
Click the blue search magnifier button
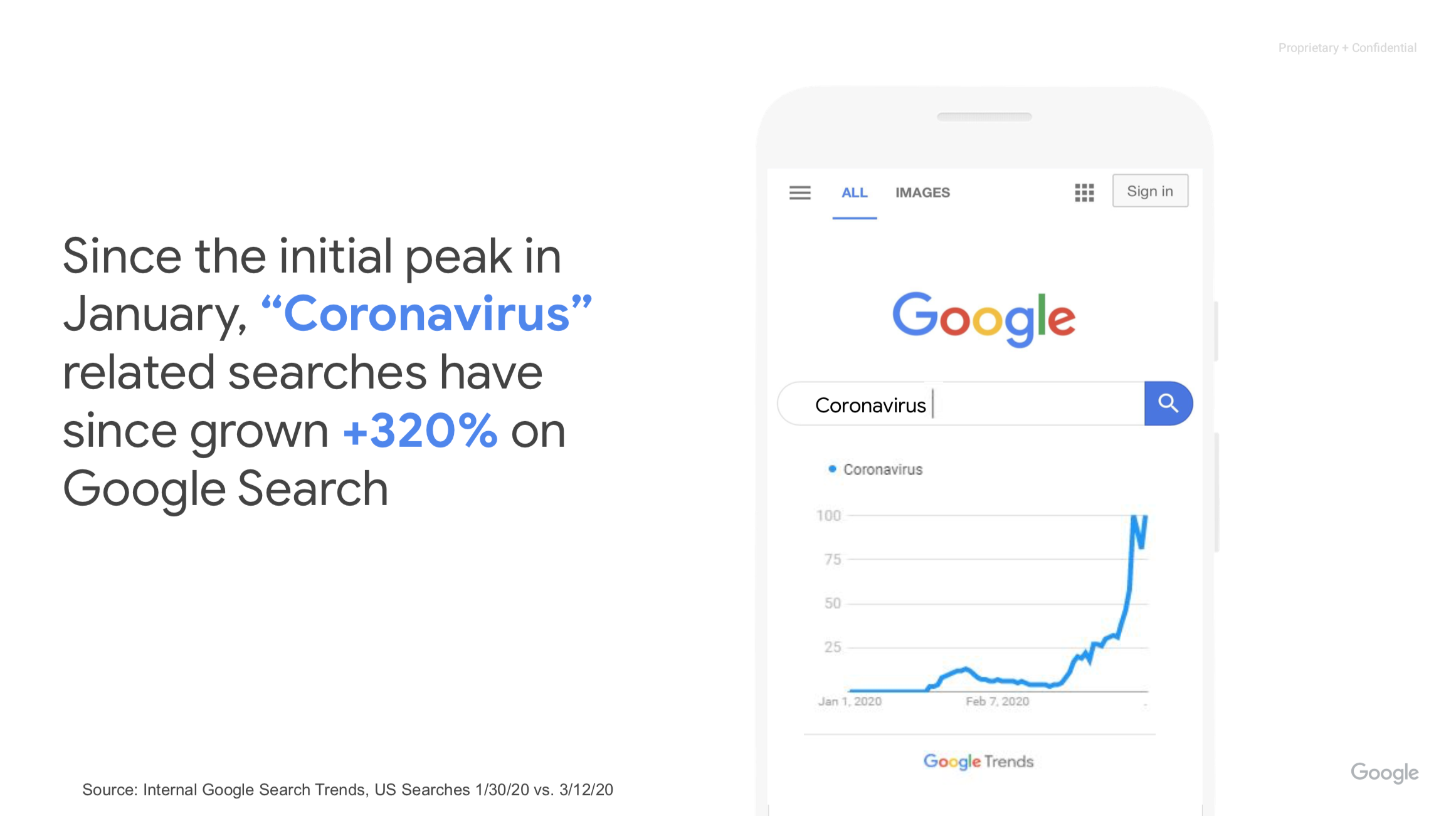[1168, 403]
